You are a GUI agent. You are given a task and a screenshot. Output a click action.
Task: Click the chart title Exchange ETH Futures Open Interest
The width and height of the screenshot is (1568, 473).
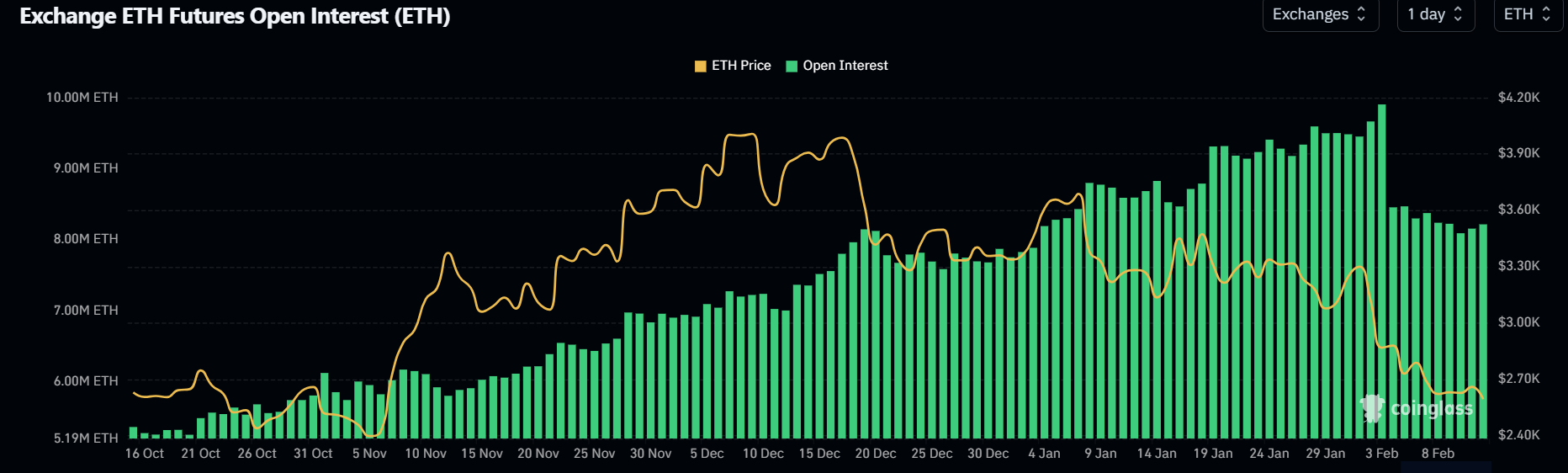(x=236, y=16)
